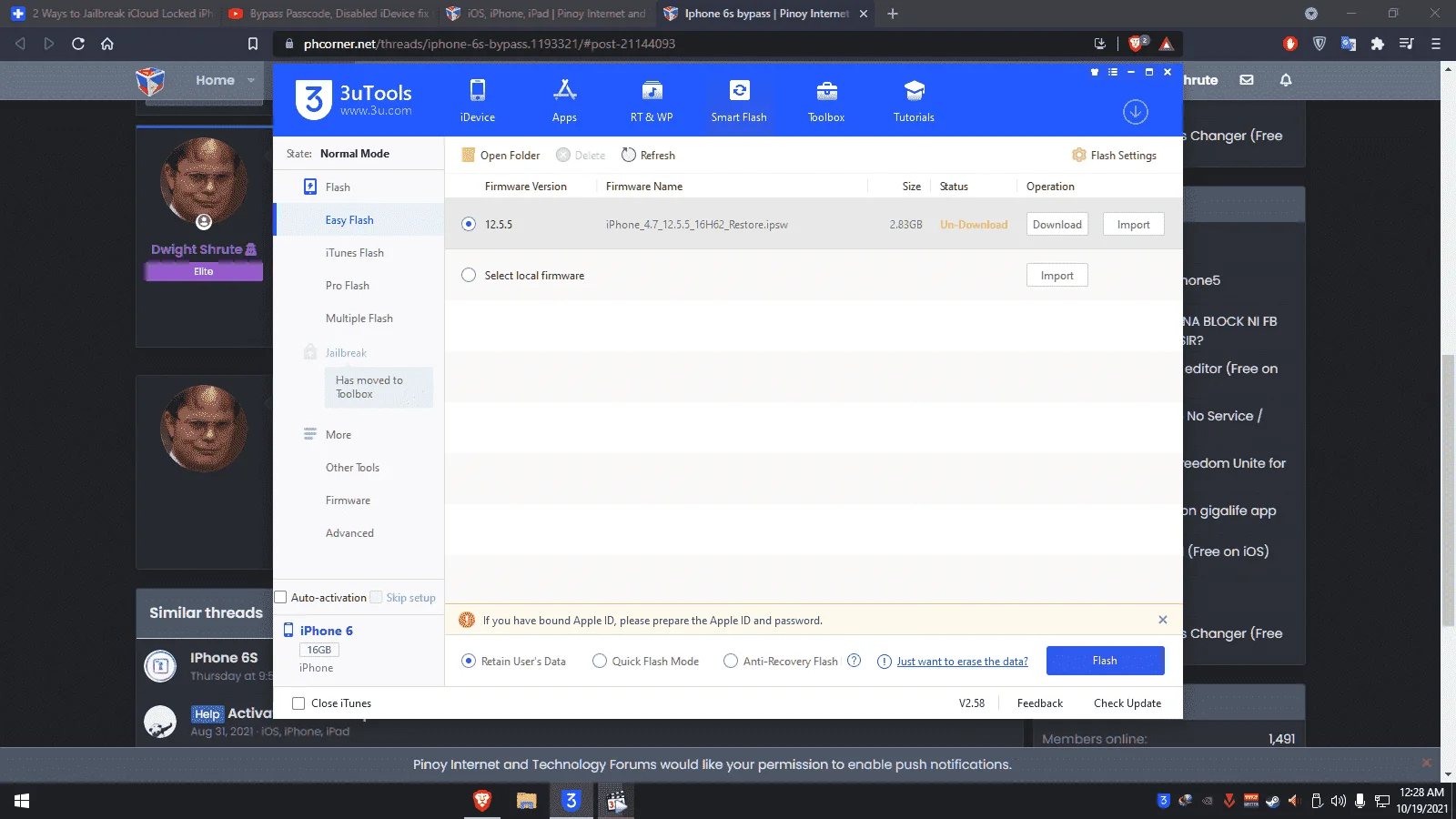Select Anti-Recovery Flash option
Image resolution: width=1456 pixels, height=819 pixels.
731,661
